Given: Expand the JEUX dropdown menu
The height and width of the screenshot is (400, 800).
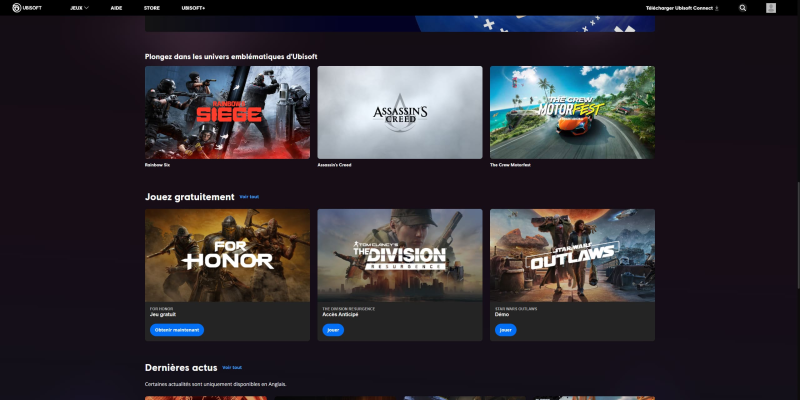Looking at the screenshot, I should coord(80,8).
